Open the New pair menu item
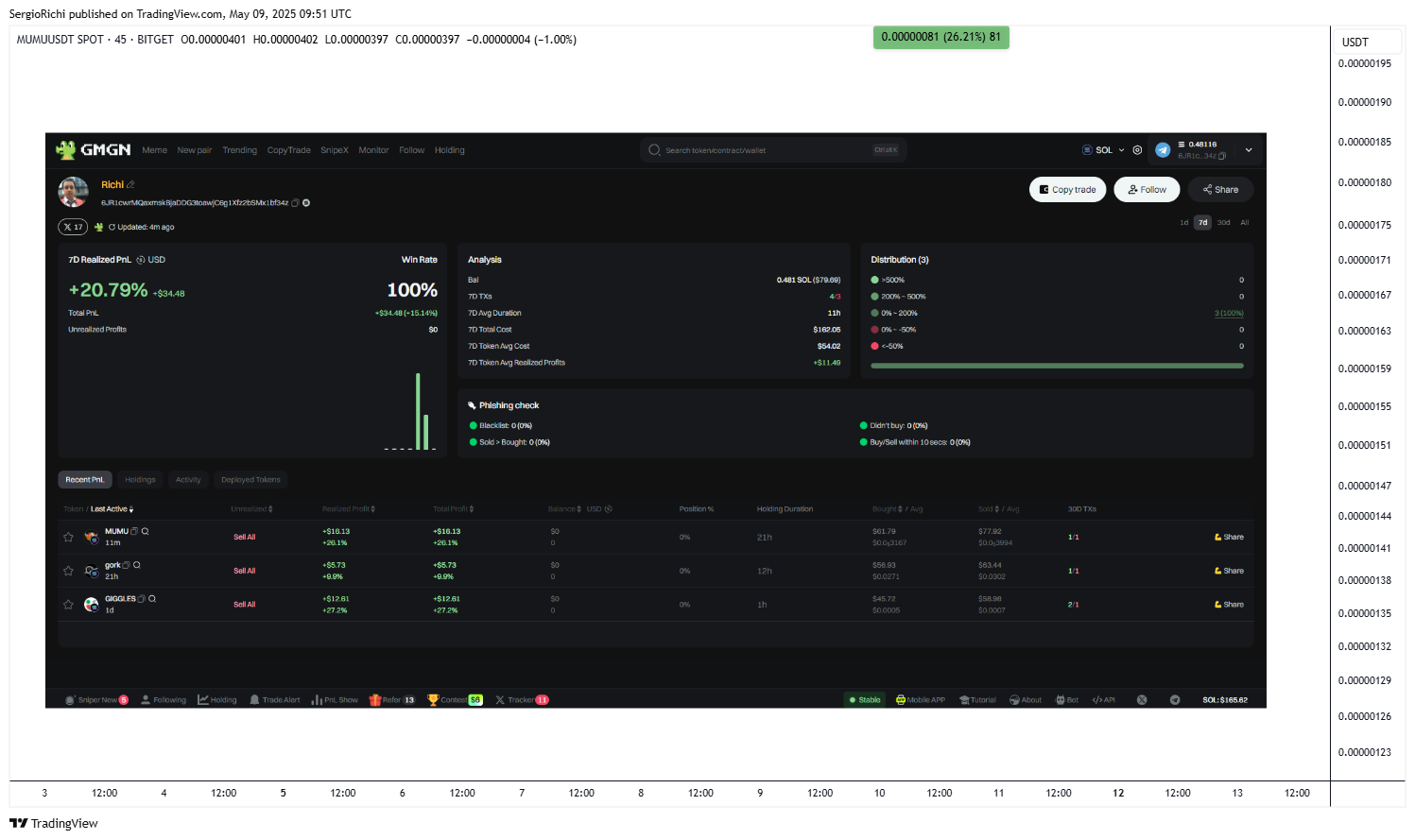This screenshot has height=840, width=1415. point(195,150)
